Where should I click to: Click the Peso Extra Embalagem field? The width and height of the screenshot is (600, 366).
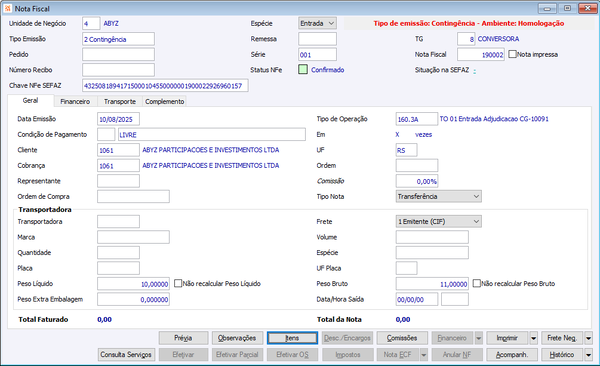pos(133,299)
